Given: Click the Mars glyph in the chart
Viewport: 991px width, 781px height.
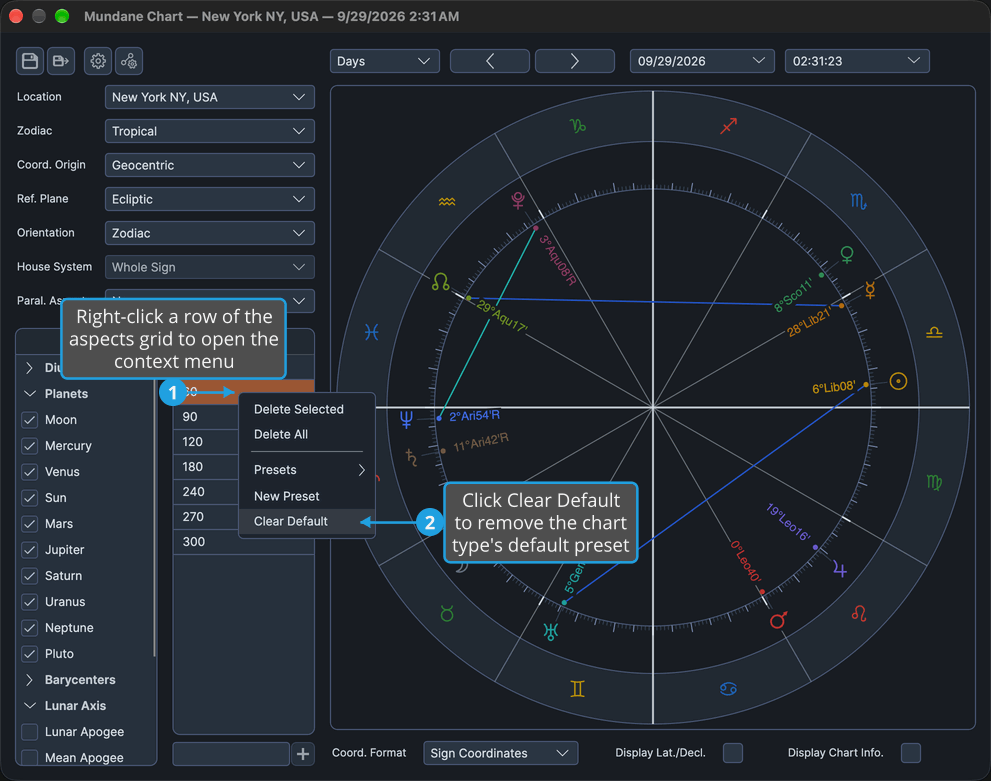Looking at the screenshot, I should pos(779,620).
